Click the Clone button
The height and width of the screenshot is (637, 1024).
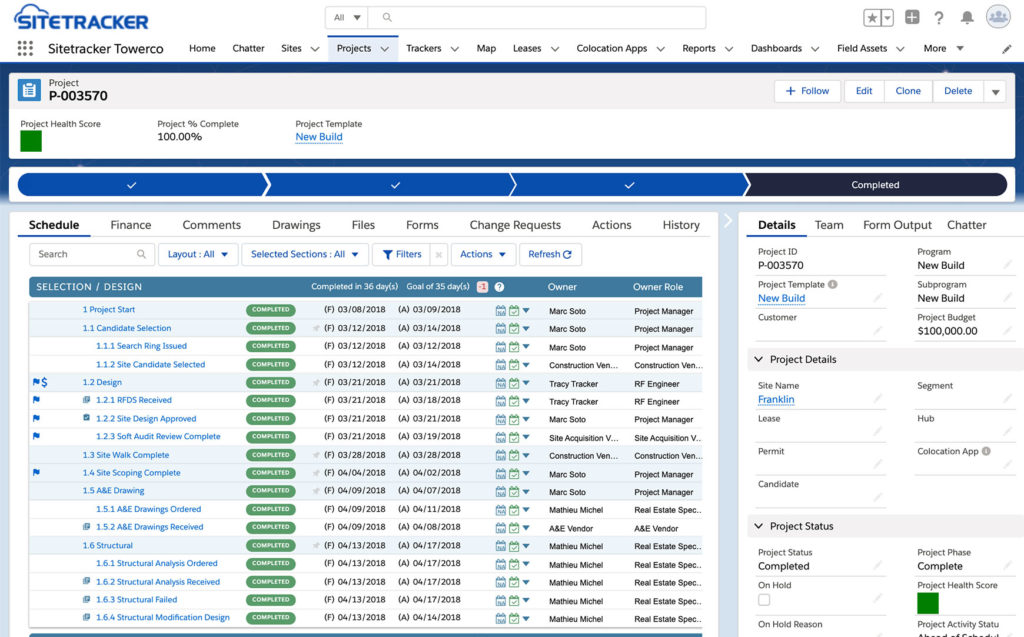[908, 91]
